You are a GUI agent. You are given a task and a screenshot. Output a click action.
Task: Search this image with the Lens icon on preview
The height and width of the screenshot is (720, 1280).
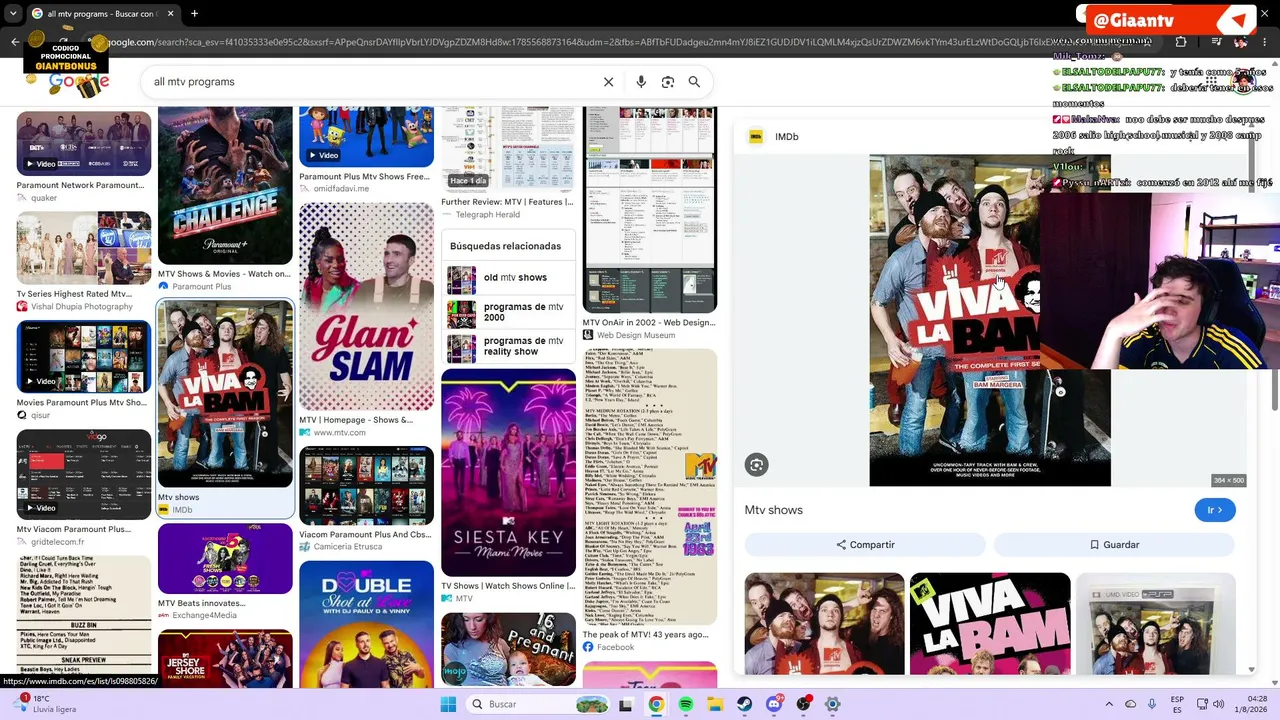point(757,464)
